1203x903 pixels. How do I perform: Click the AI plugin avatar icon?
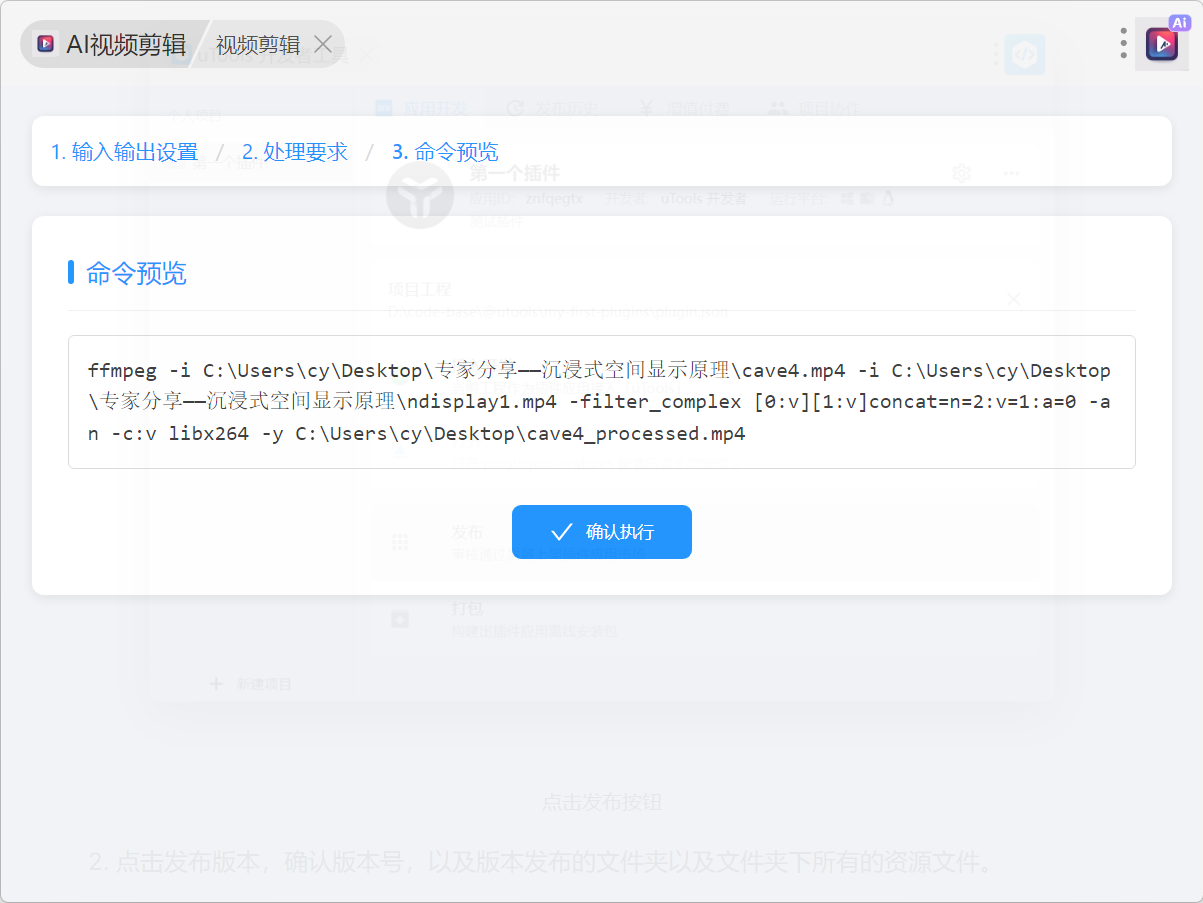coord(1161,44)
